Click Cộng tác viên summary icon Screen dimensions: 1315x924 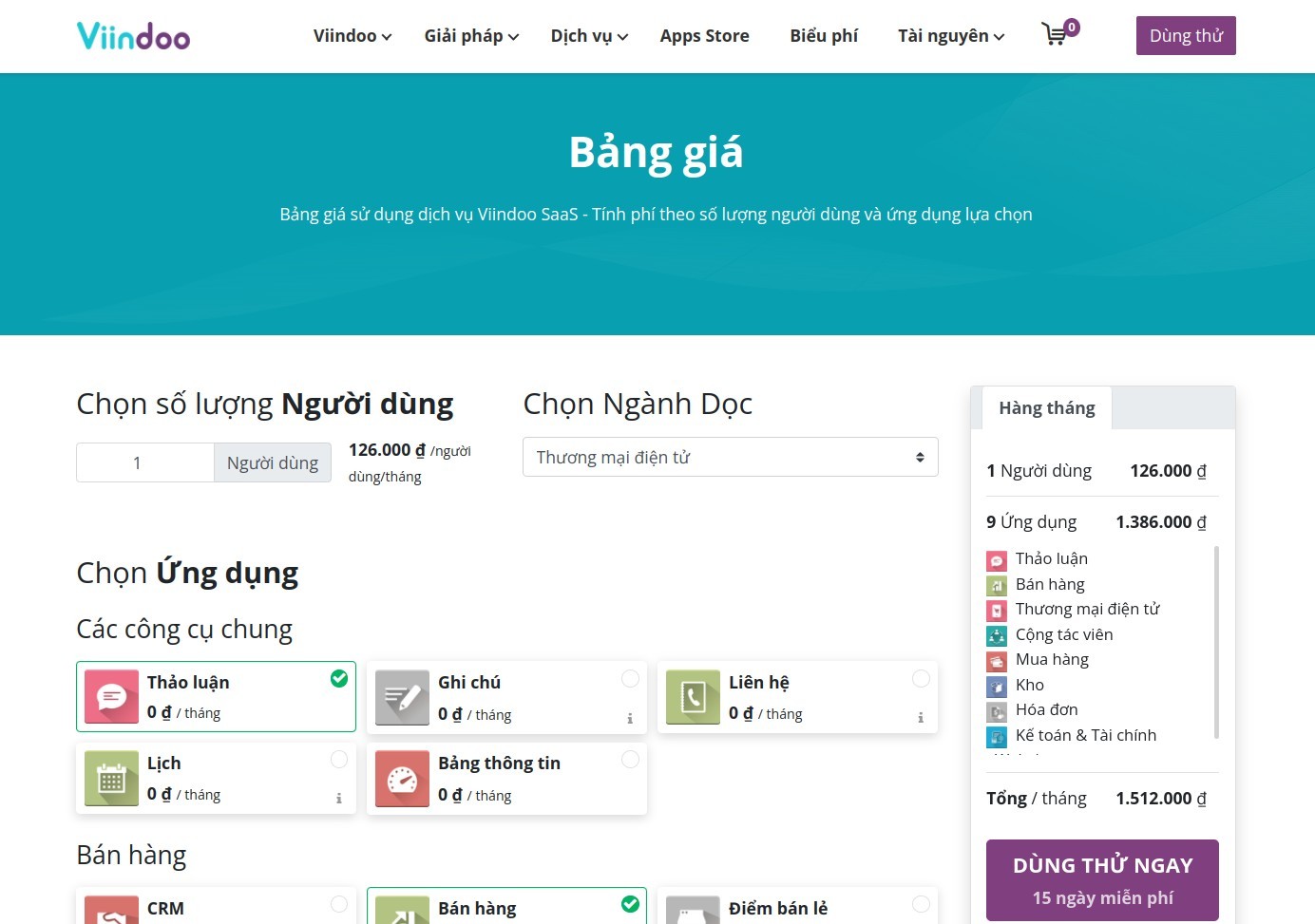pyautogui.click(x=997, y=636)
